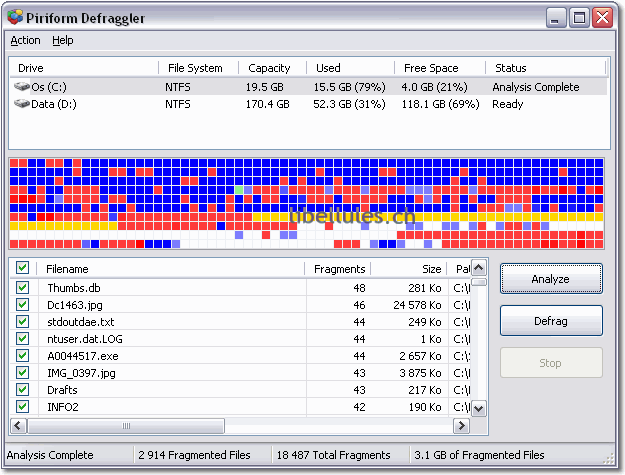Maximize the Defraggler window
The height and width of the screenshot is (475, 625).
coord(579,18)
